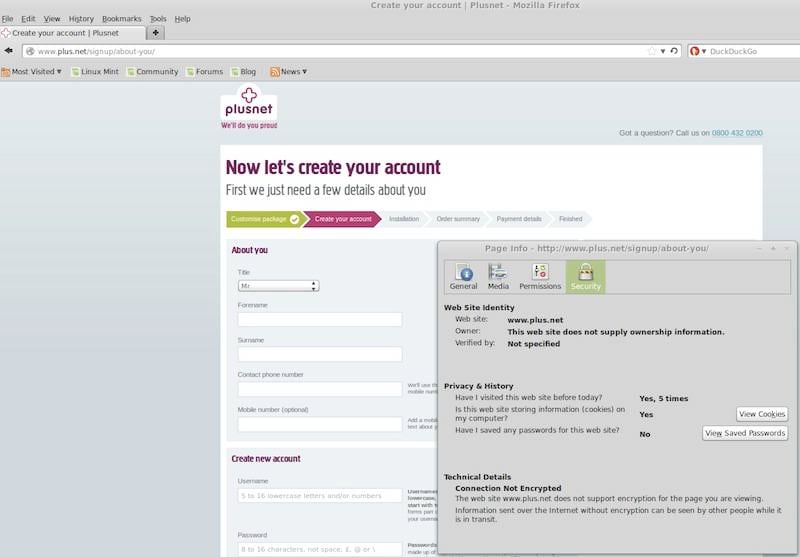
Task: Open the Forums bookmark
Action: (x=205, y=72)
